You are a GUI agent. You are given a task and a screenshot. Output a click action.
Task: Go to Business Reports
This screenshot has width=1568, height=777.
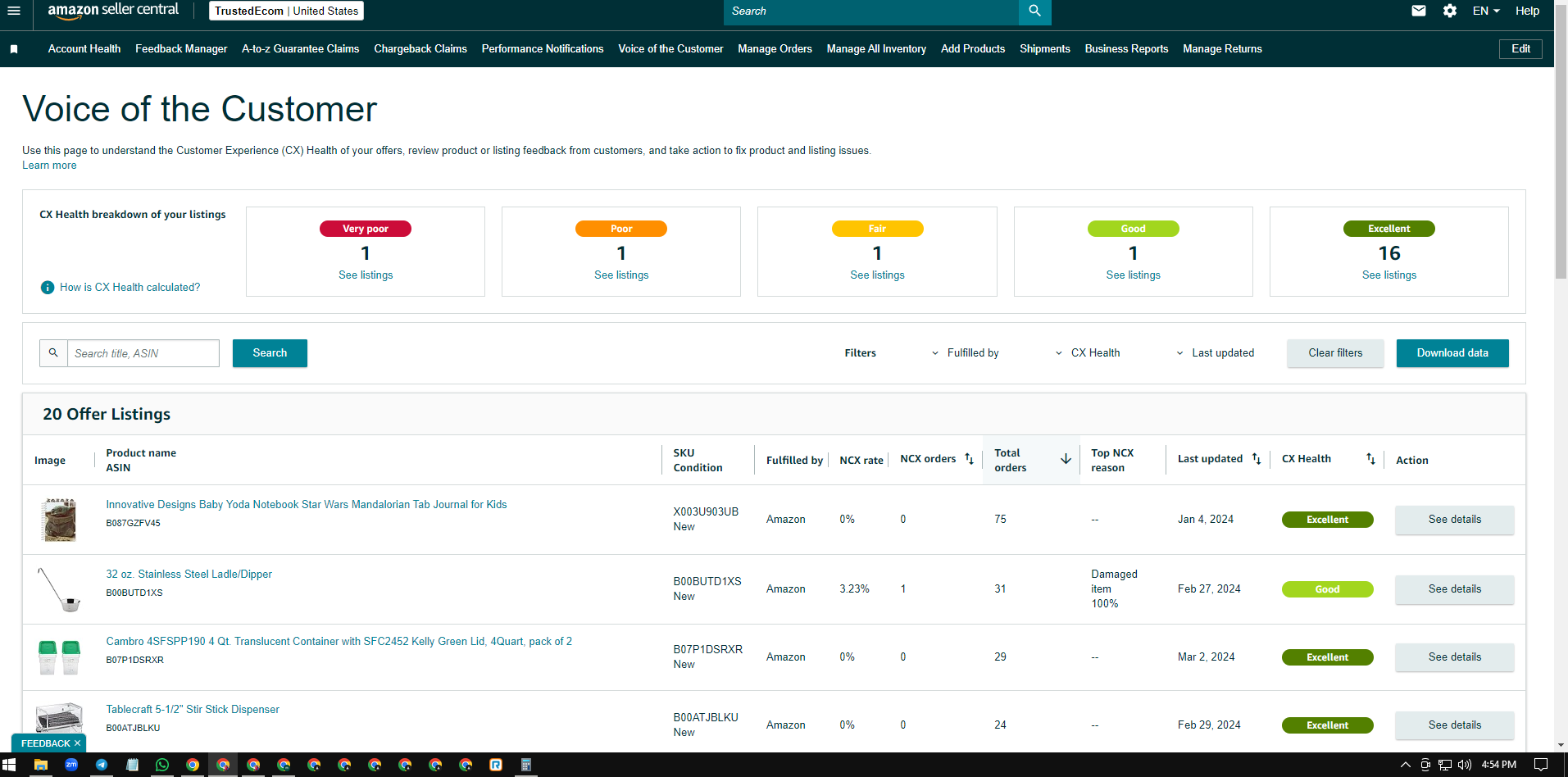click(x=1126, y=49)
